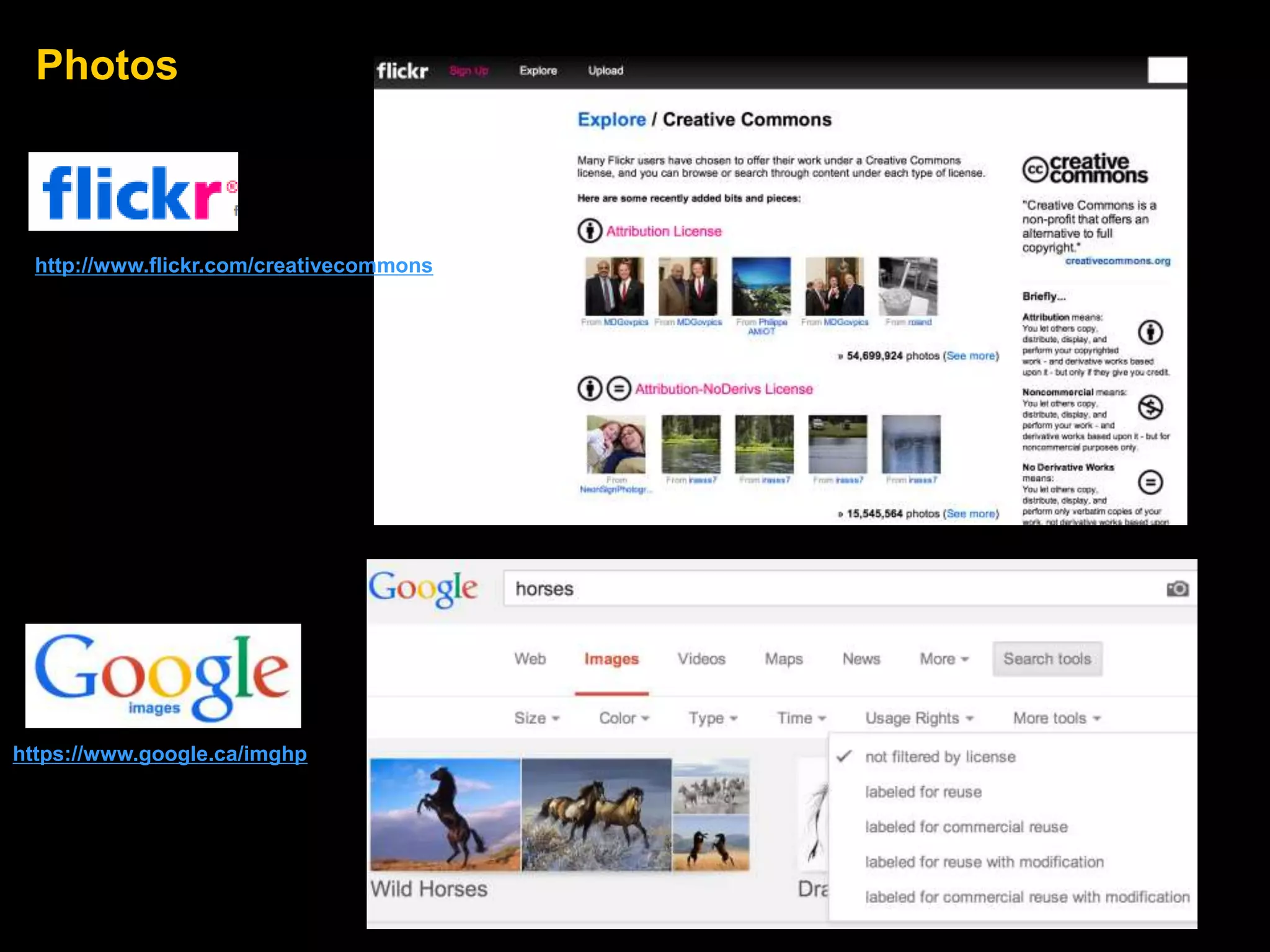Click the camera search-by-image icon
The image size is (1270, 952).
(1177, 589)
